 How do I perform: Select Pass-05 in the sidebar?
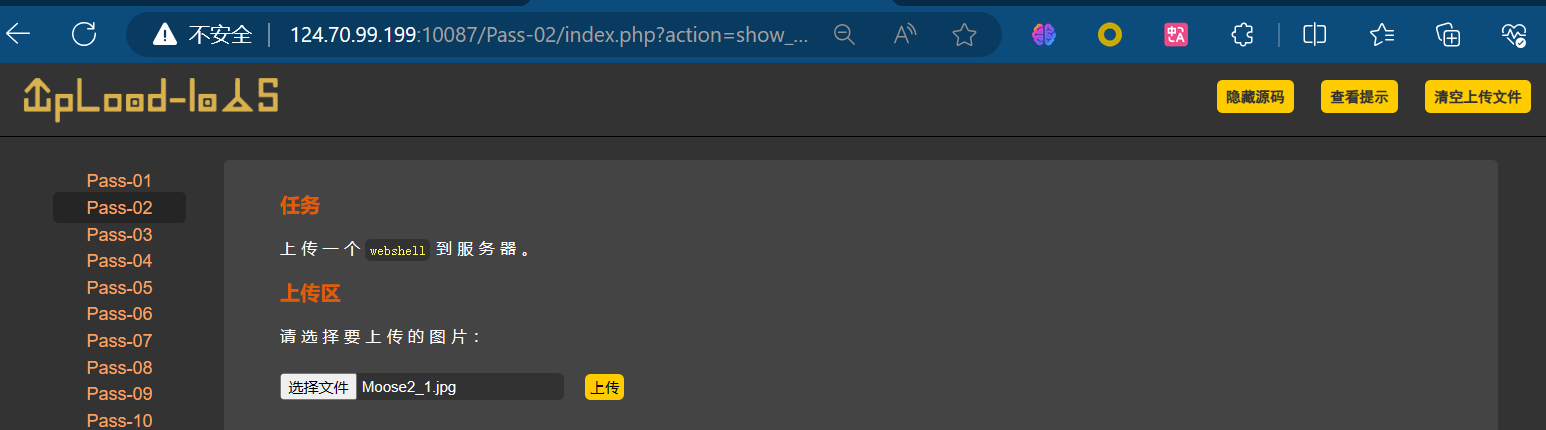(119, 288)
